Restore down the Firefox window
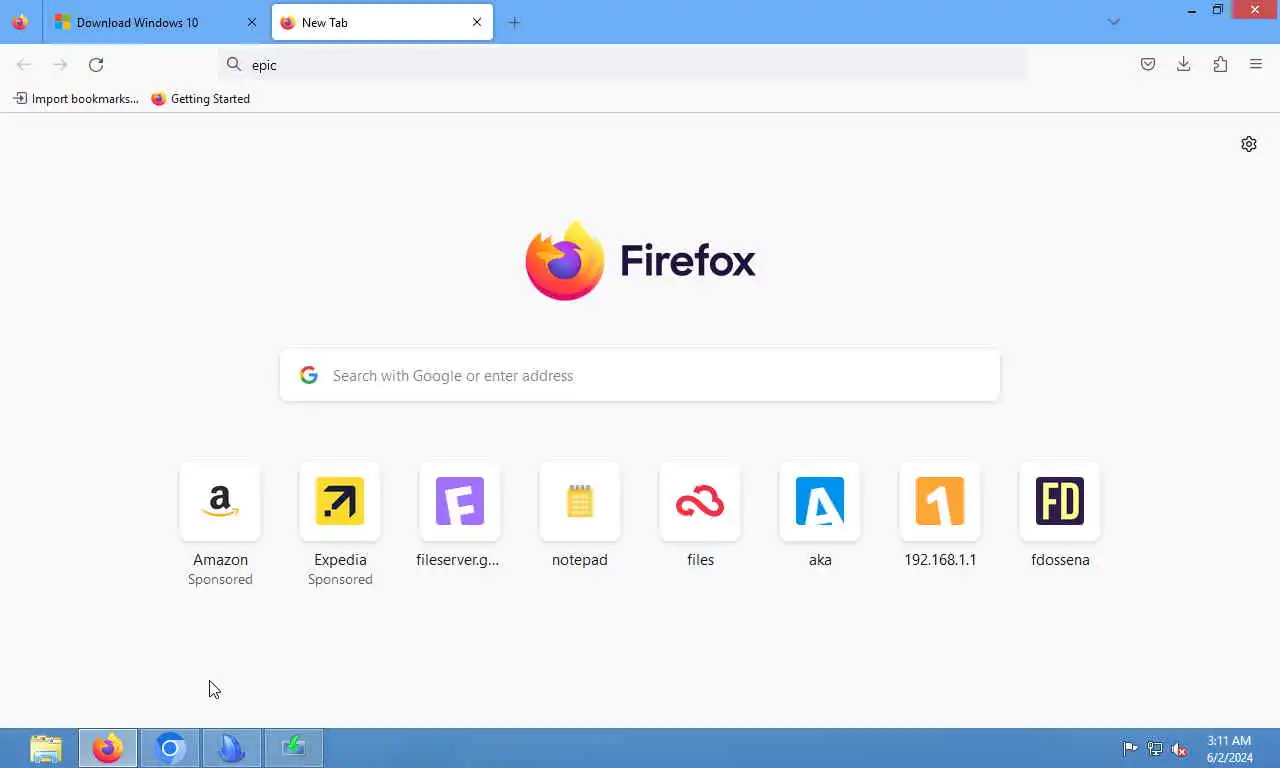This screenshot has height=768, width=1280. [1218, 10]
